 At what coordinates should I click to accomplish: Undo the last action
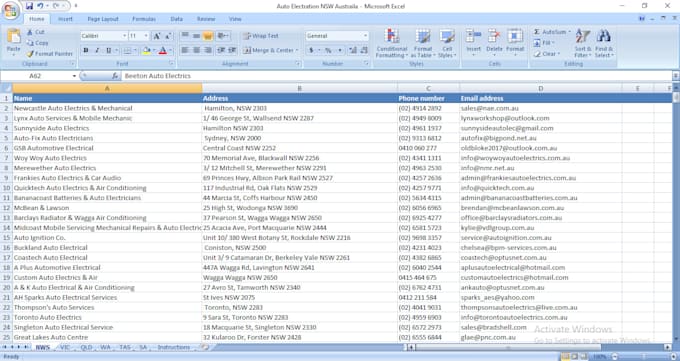[40, 6]
